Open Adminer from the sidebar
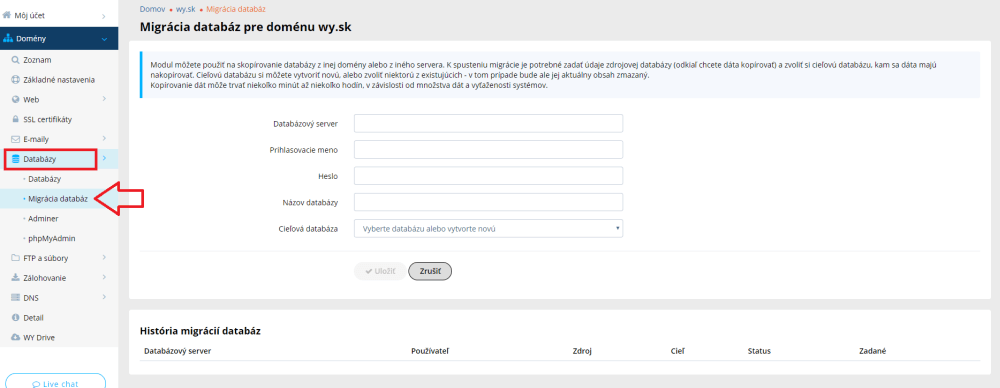Viewport: 1000px width, 388px height. (x=43, y=219)
